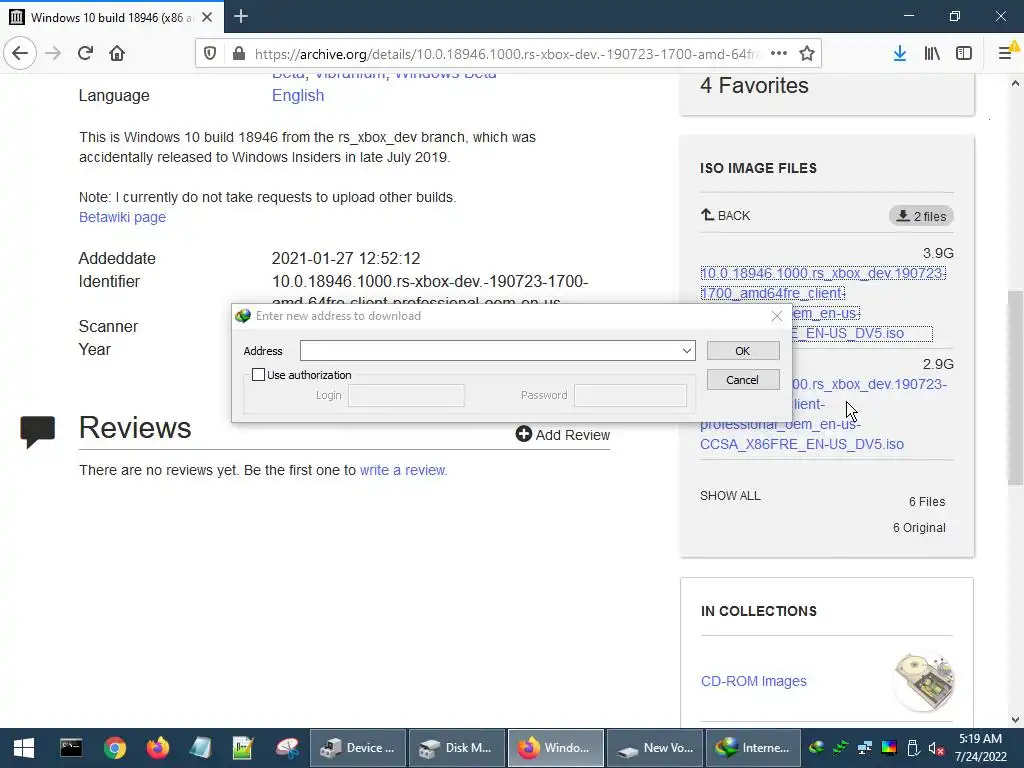1024x768 pixels.
Task: Open network tray icon
Action: 865,748
